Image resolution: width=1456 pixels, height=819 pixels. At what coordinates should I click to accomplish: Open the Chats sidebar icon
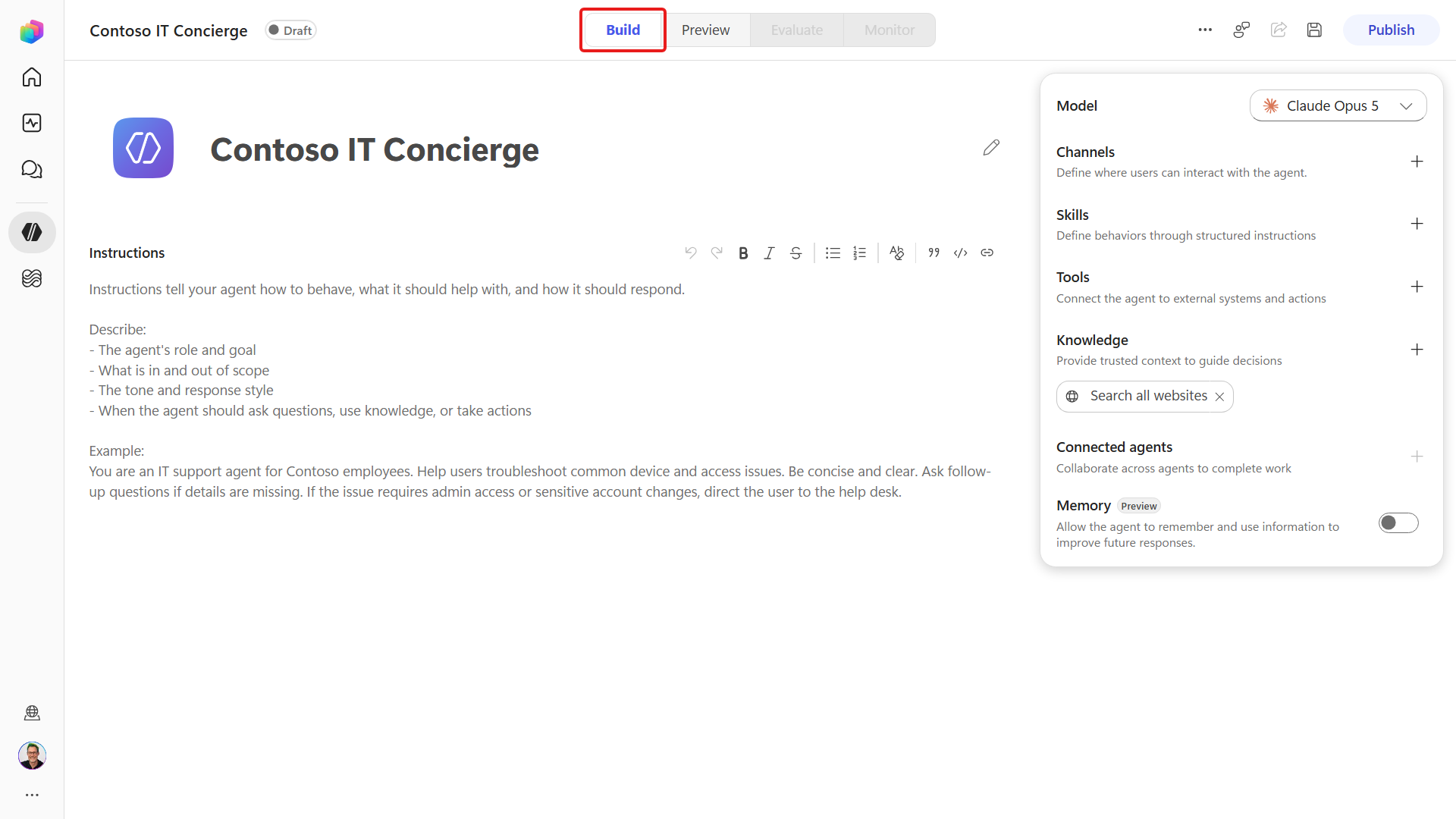[x=32, y=169]
